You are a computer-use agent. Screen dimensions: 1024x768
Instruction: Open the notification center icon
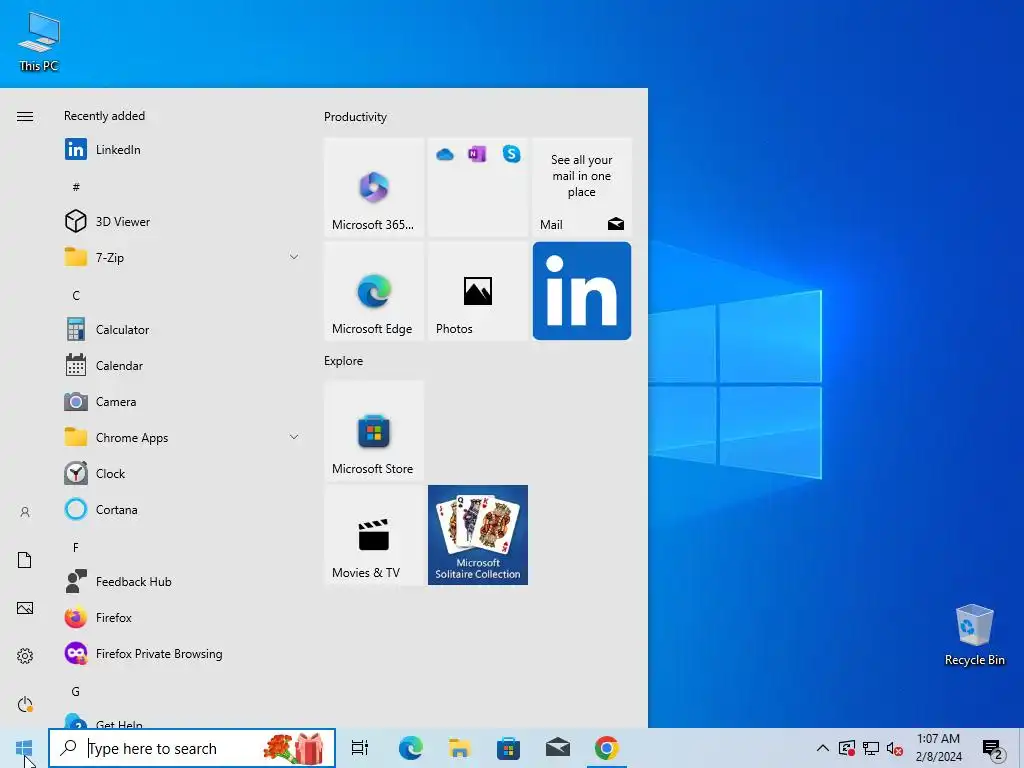[x=993, y=749]
